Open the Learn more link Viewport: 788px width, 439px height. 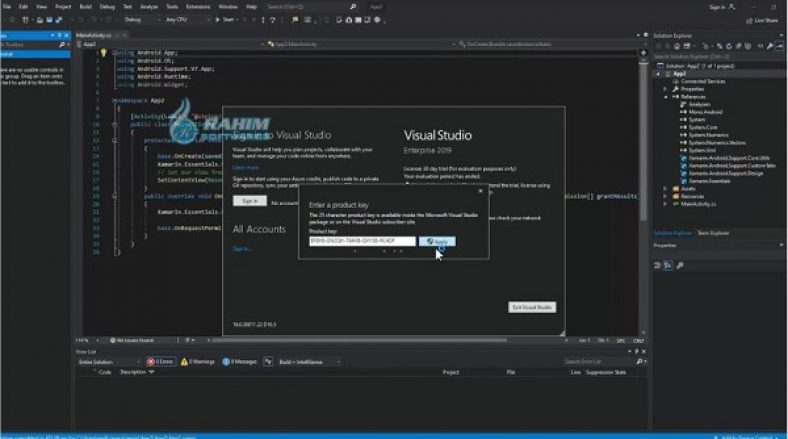[246, 168]
